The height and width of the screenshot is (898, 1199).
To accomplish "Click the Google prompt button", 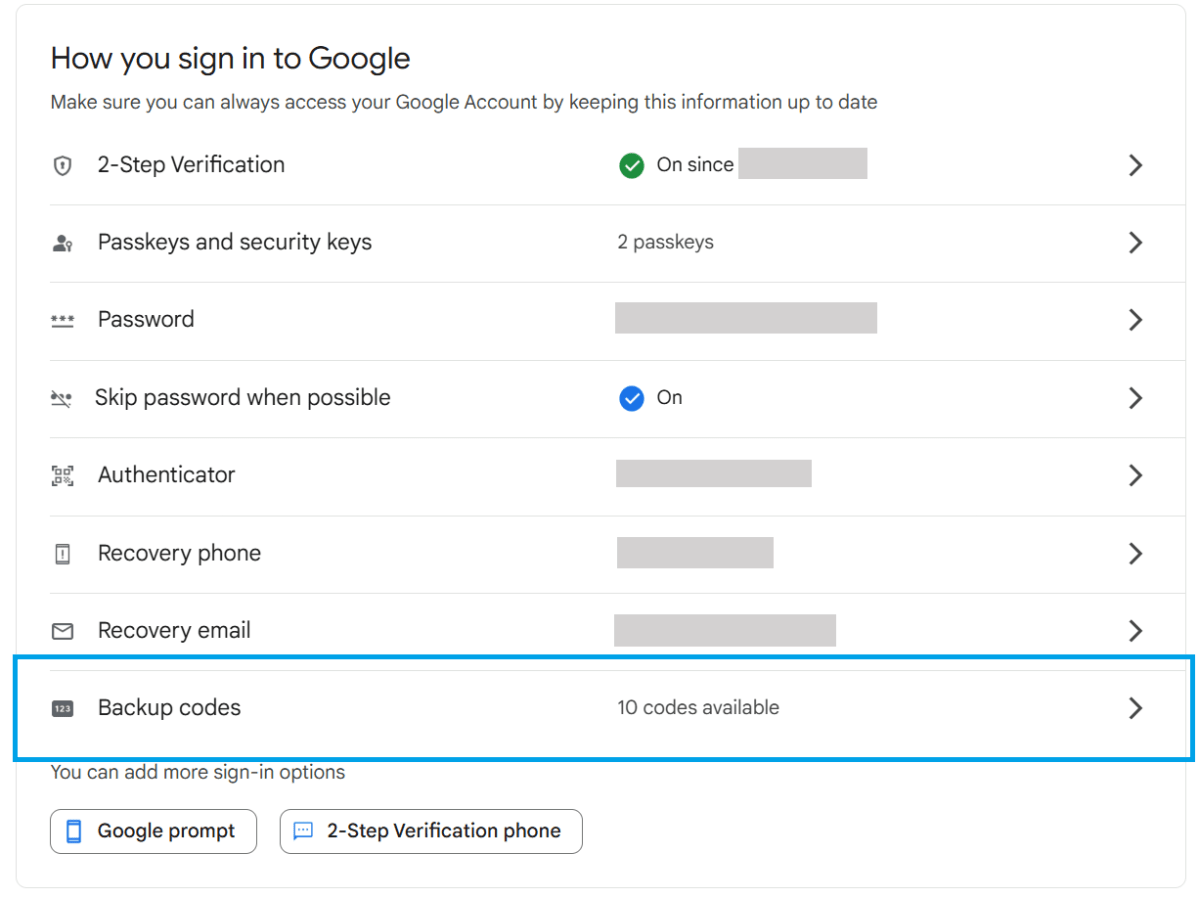I will coord(153,831).
